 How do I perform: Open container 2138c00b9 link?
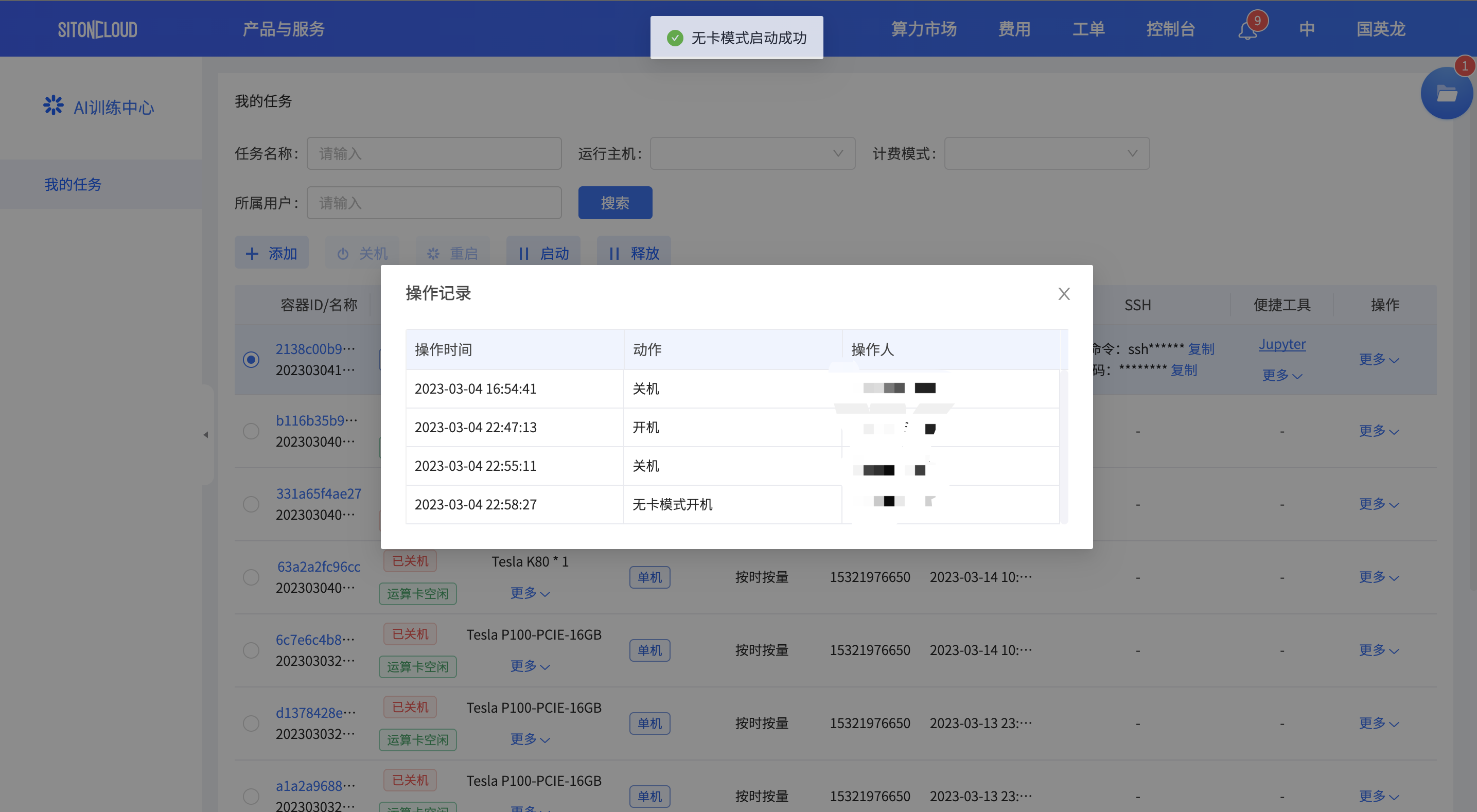[x=315, y=349]
